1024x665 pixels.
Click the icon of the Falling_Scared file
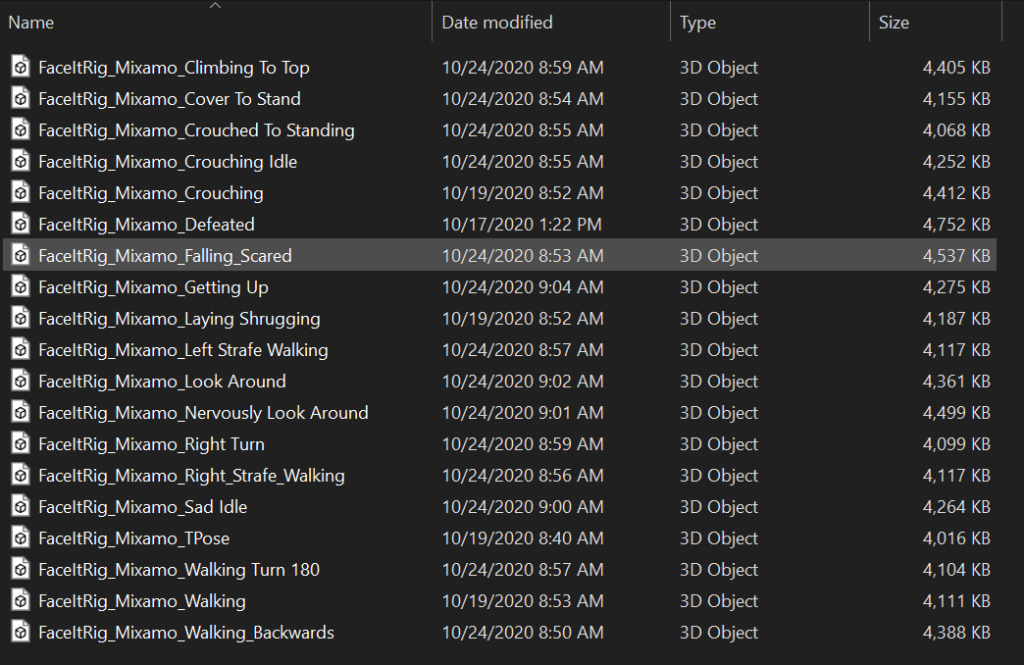tap(20, 256)
